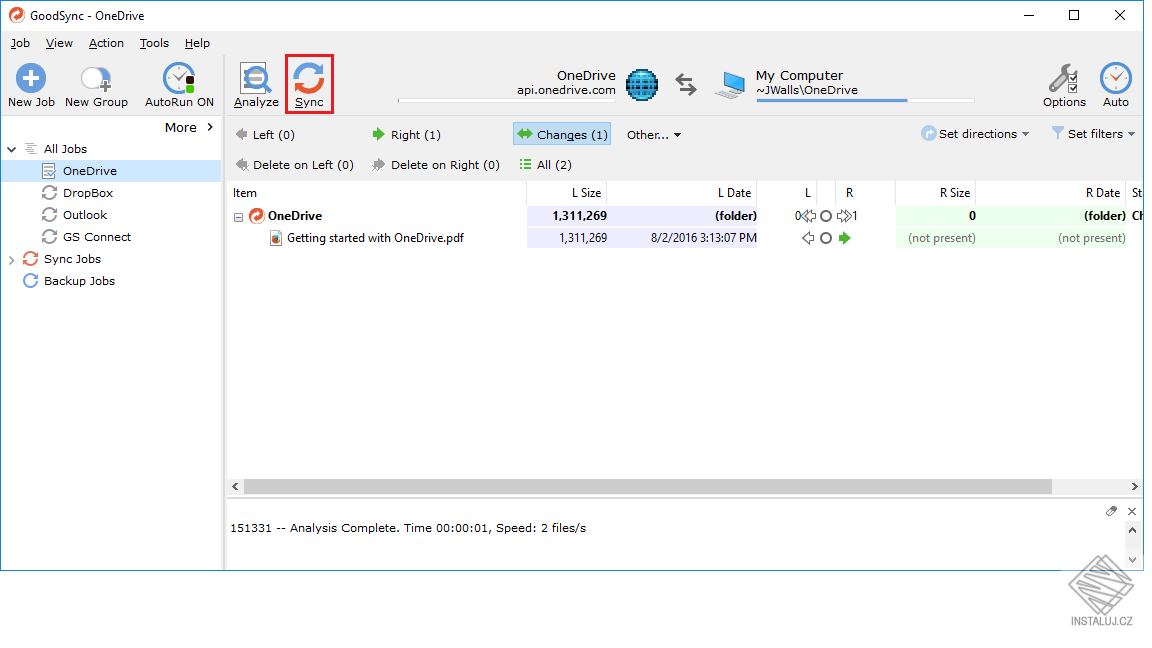This screenshot has height=648, width=1152.
Task: Filter Delete on Left (0)
Action: tap(294, 165)
